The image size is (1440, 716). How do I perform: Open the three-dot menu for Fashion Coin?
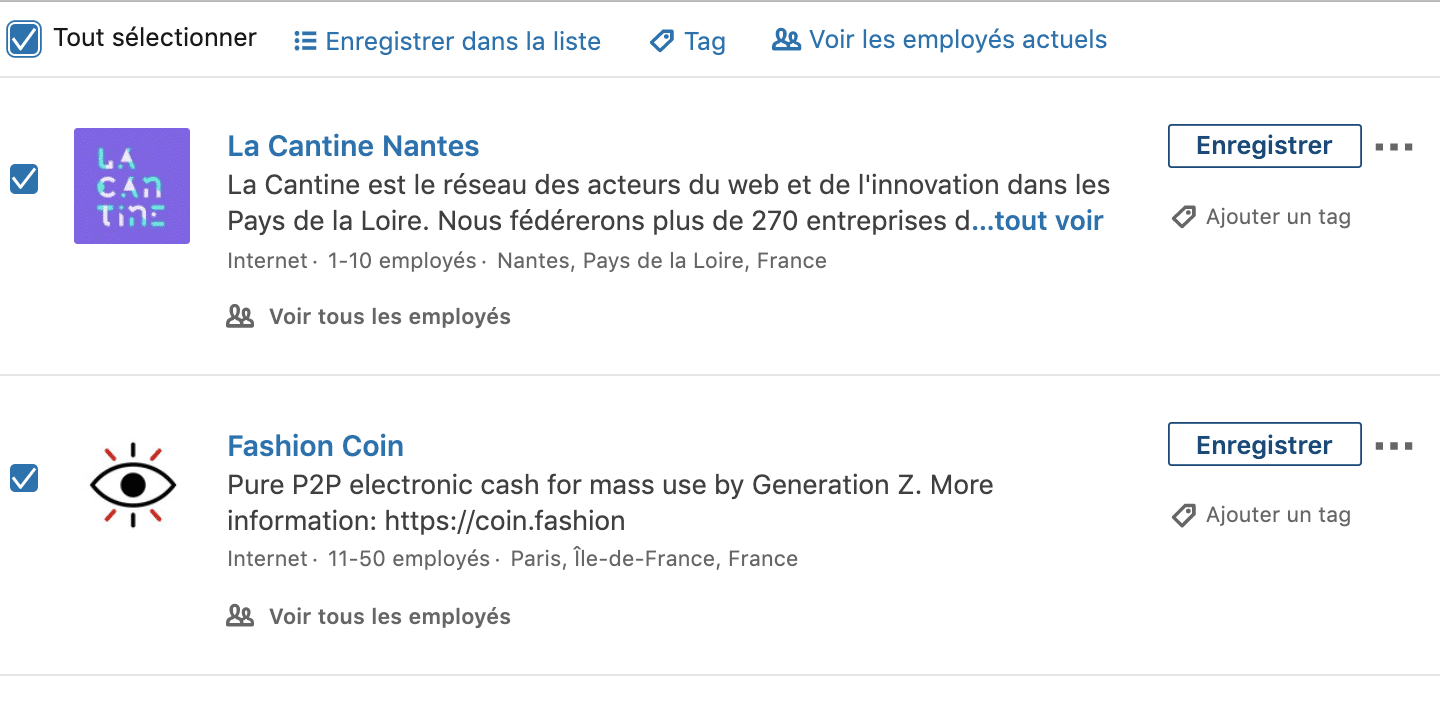(1394, 446)
